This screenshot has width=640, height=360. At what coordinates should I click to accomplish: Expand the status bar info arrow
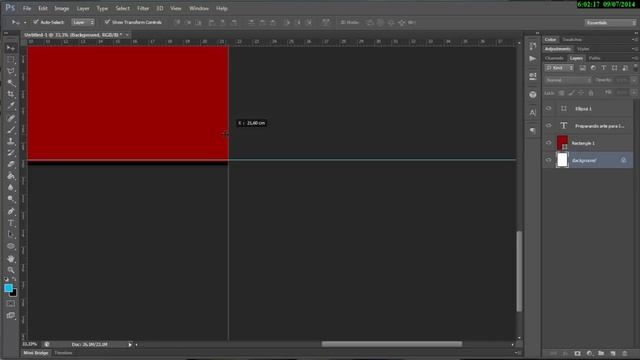pos(130,344)
